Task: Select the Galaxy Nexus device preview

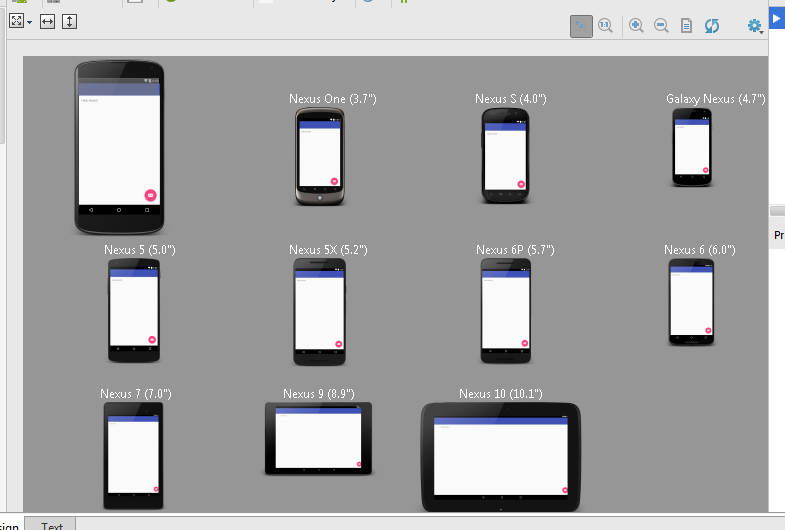Action: pos(692,147)
